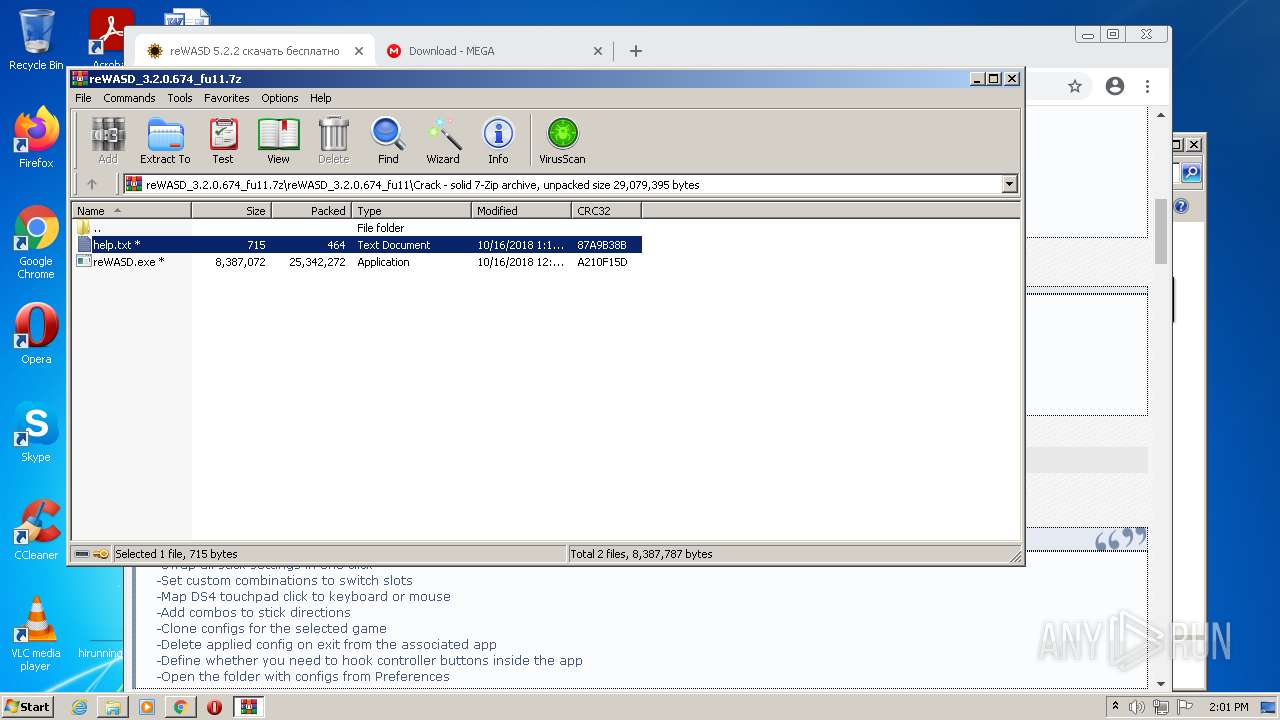Open the Tools menu
This screenshot has width=1280, height=720.
[x=180, y=98]
